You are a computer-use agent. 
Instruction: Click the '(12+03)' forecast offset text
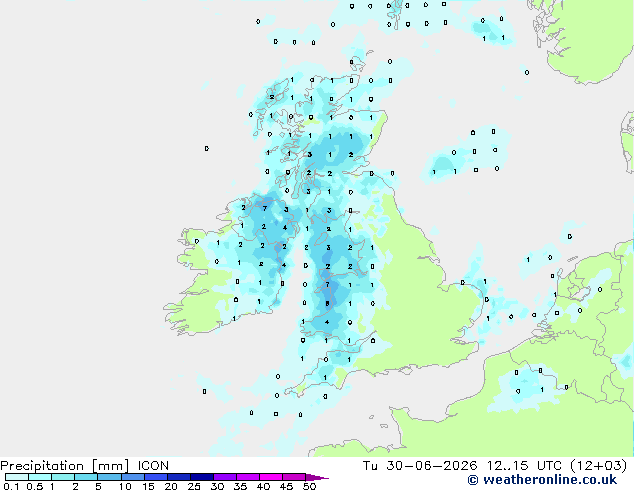(599, 466)
